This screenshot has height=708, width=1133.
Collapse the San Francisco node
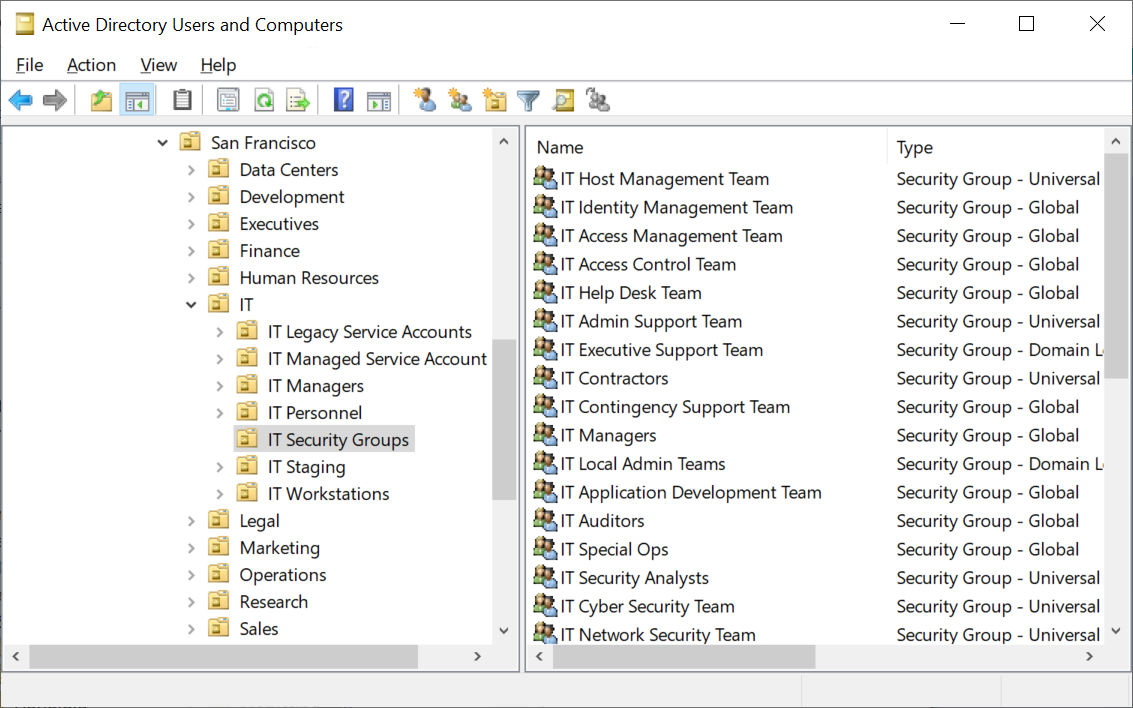point(163,143)
